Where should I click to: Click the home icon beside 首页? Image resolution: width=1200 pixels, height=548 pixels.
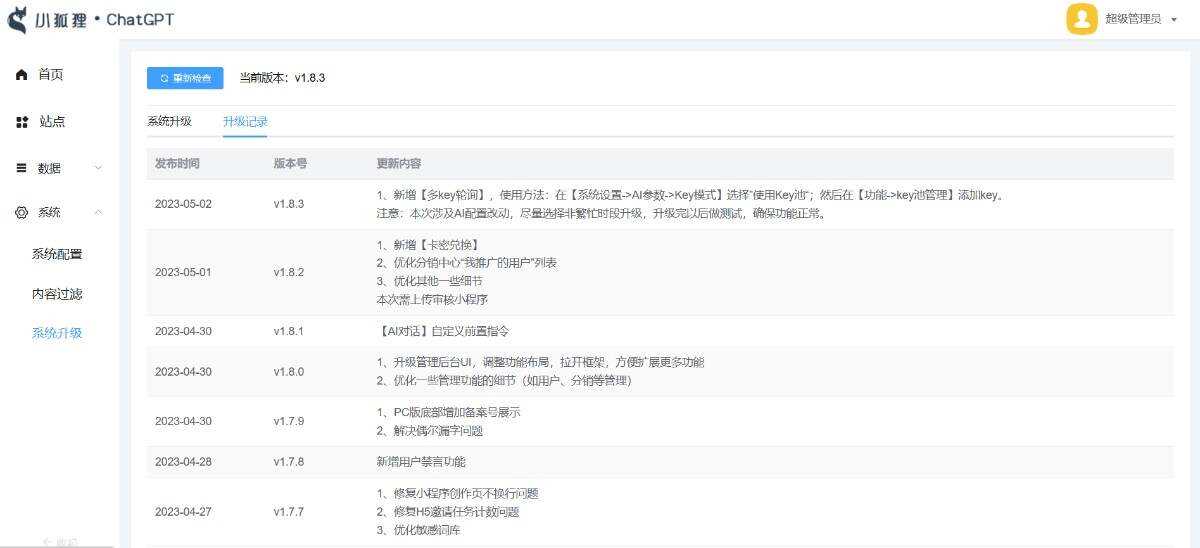pyautogui.click(x=21, y=75)
